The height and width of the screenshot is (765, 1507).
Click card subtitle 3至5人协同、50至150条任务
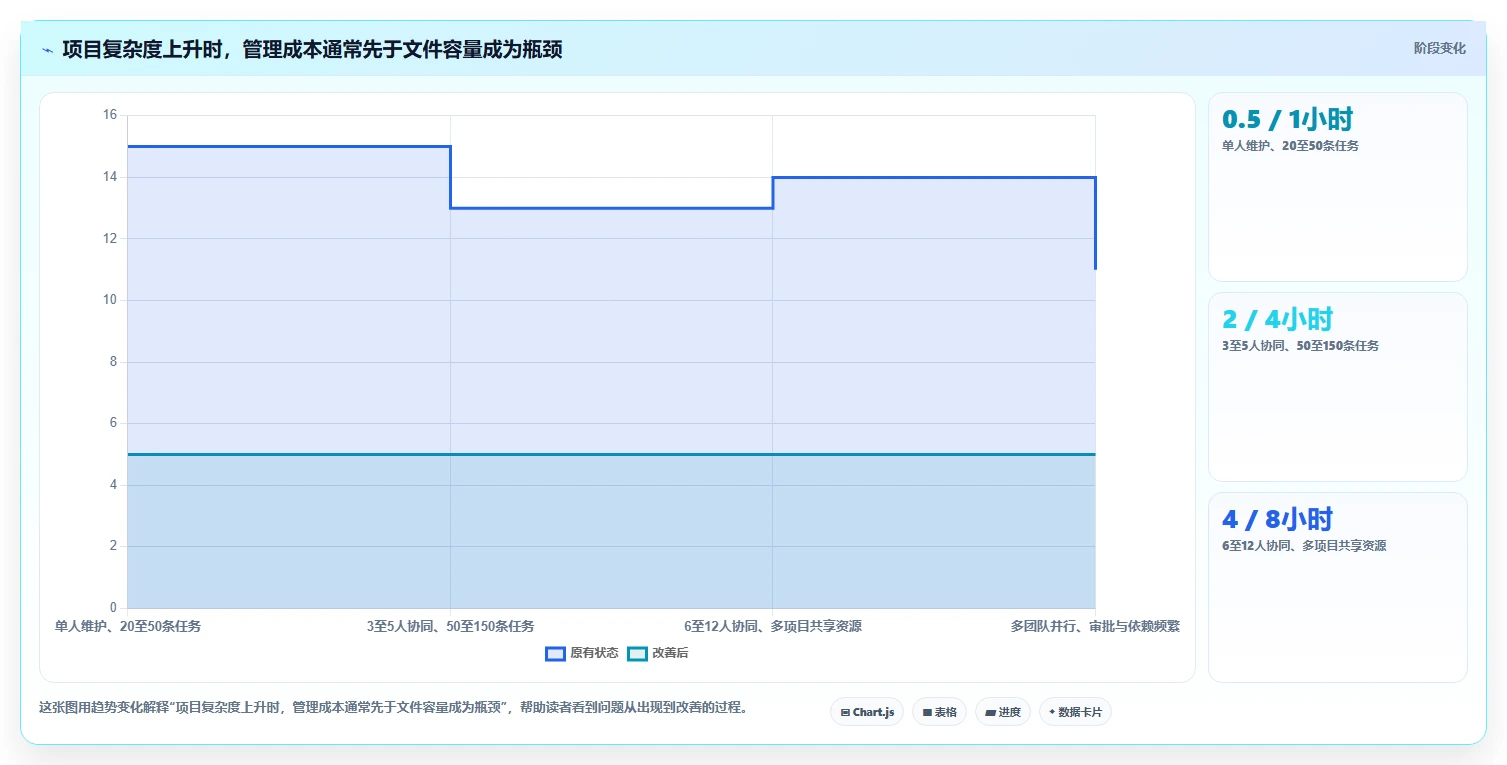[1300, 346]
